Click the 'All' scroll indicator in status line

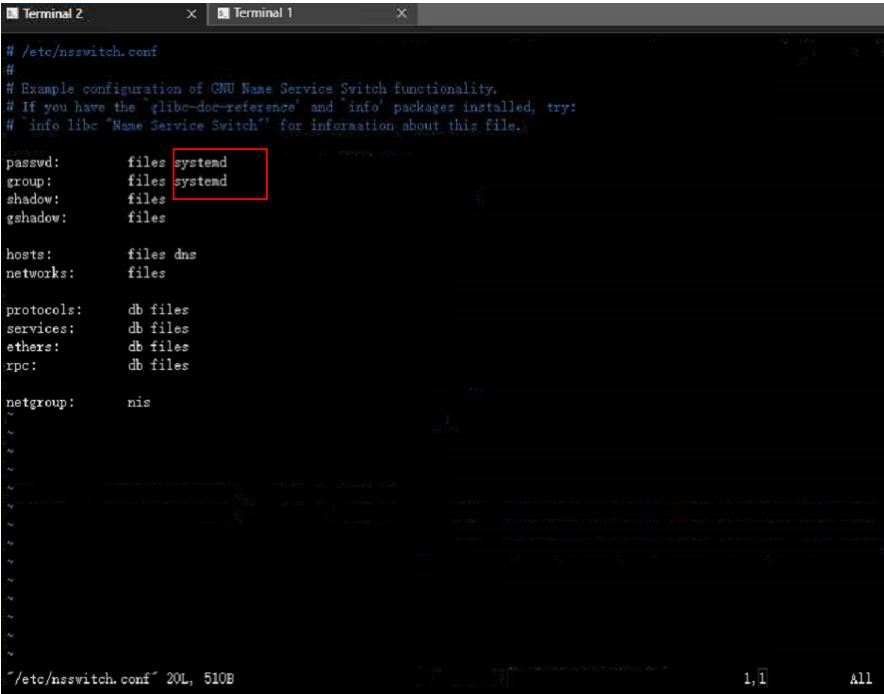coord(860,678)
